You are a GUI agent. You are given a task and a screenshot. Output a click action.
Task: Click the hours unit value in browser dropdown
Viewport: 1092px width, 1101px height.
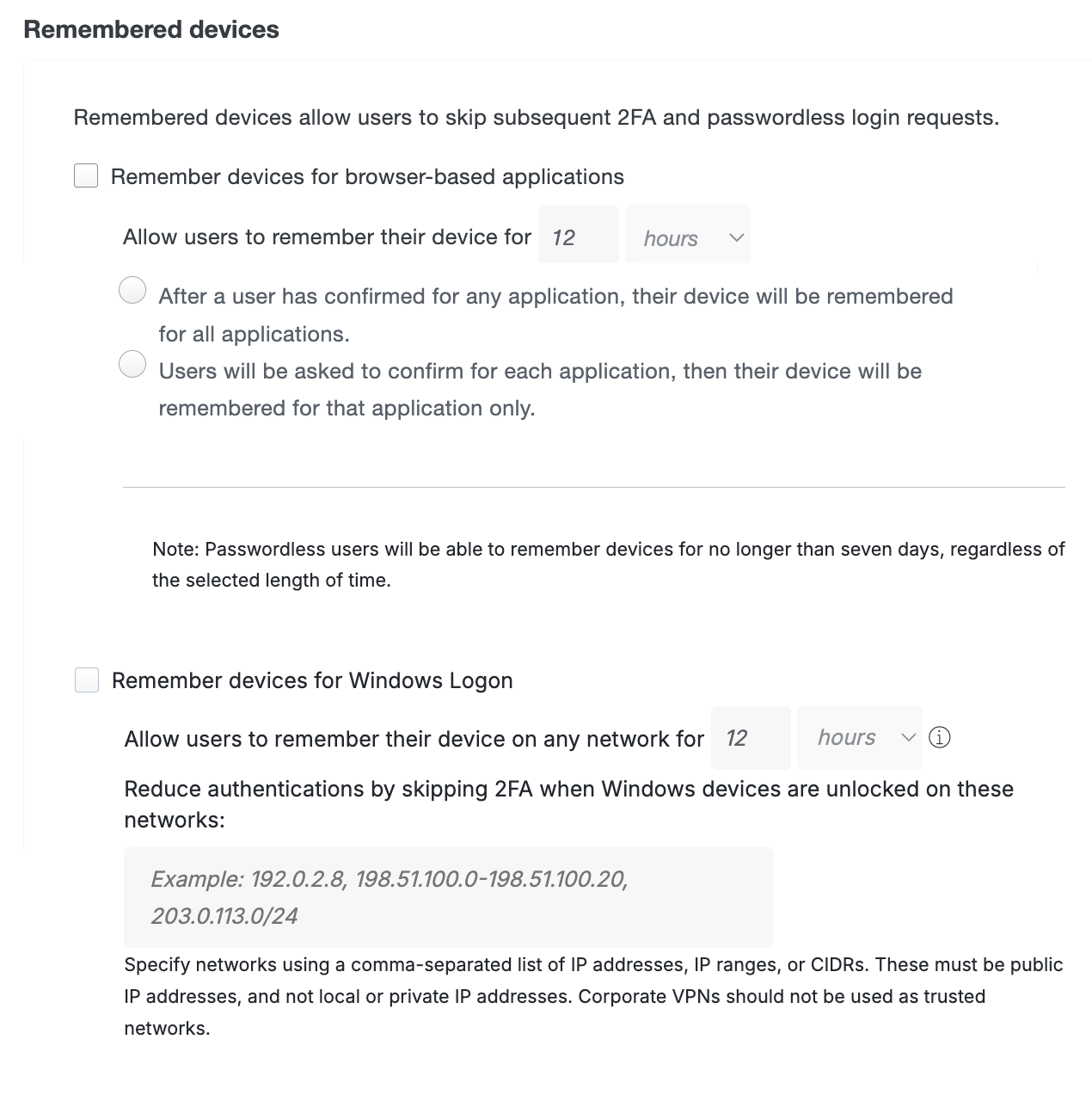click(x=671, y=237)
